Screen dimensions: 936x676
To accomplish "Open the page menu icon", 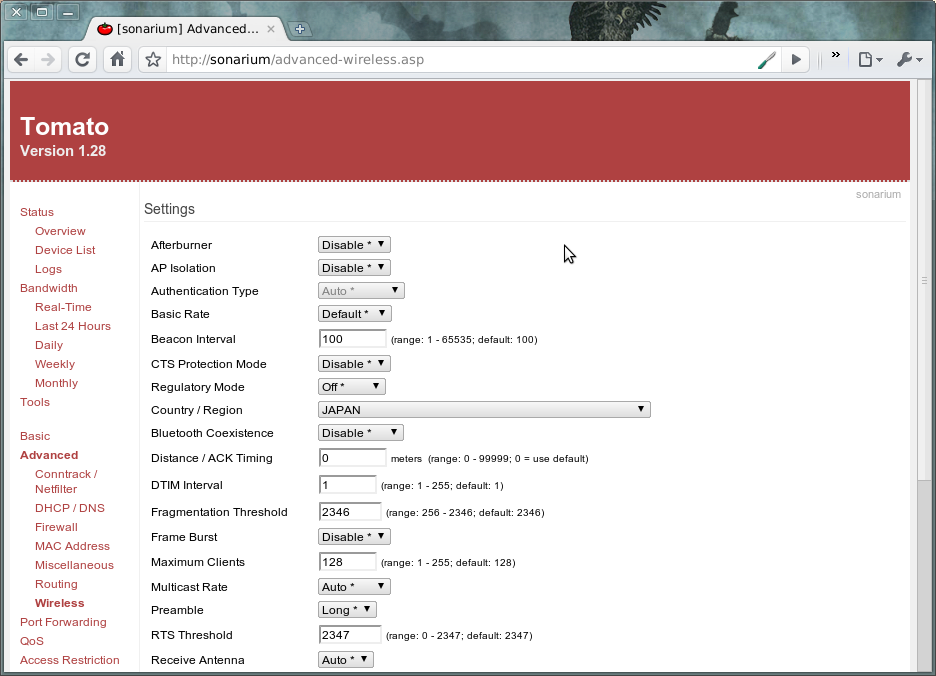I will click(870, 60).
